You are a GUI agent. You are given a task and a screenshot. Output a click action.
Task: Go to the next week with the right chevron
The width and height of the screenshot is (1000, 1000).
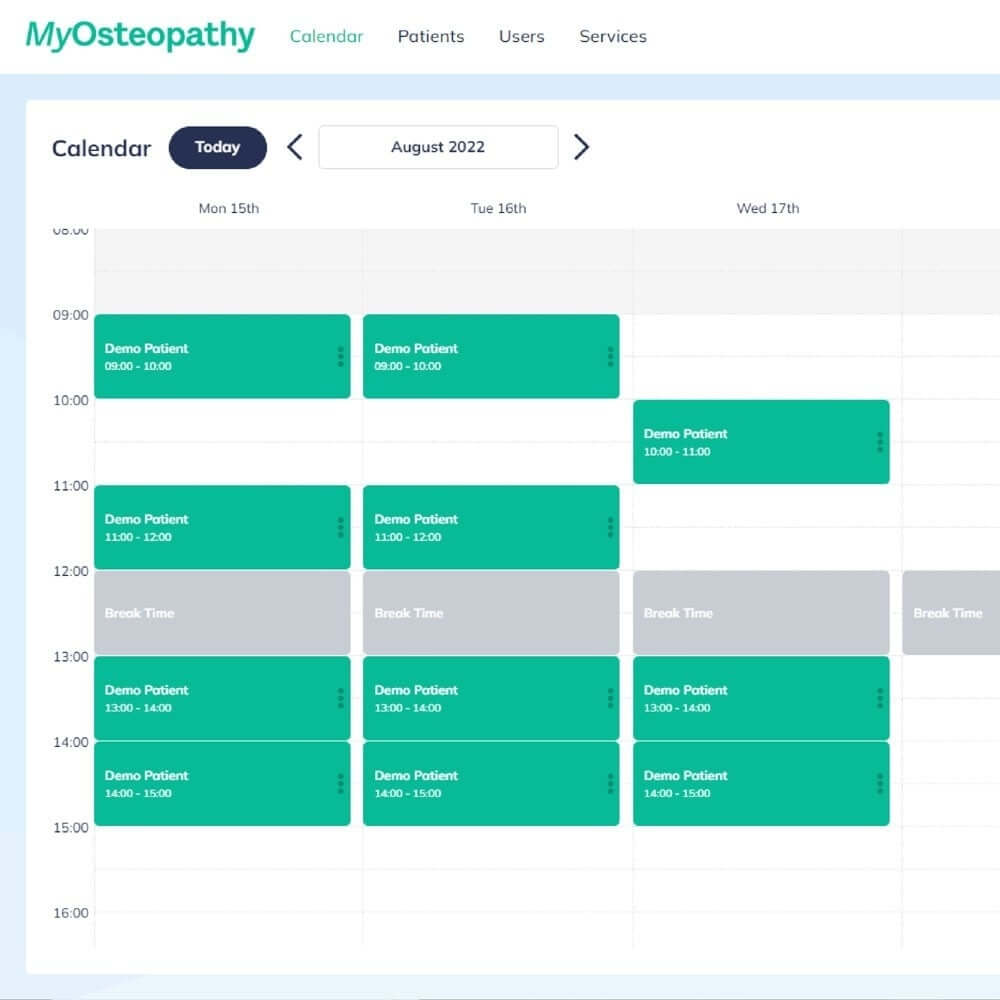point(581,147)
